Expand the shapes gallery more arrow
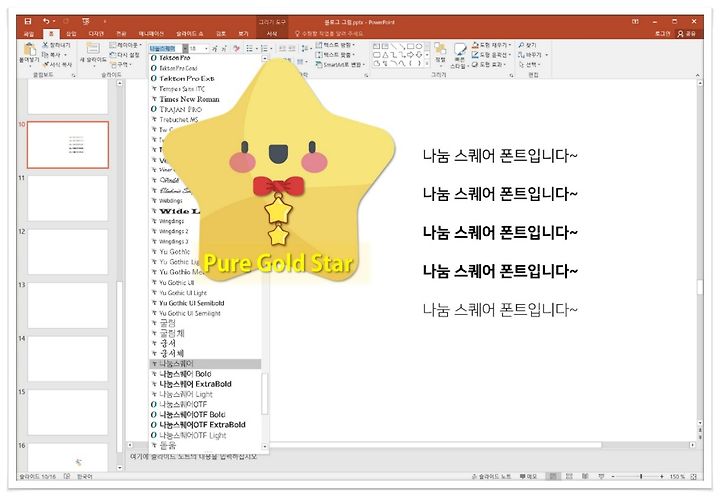This screenshot has height=496, width=720. point(427,64)
